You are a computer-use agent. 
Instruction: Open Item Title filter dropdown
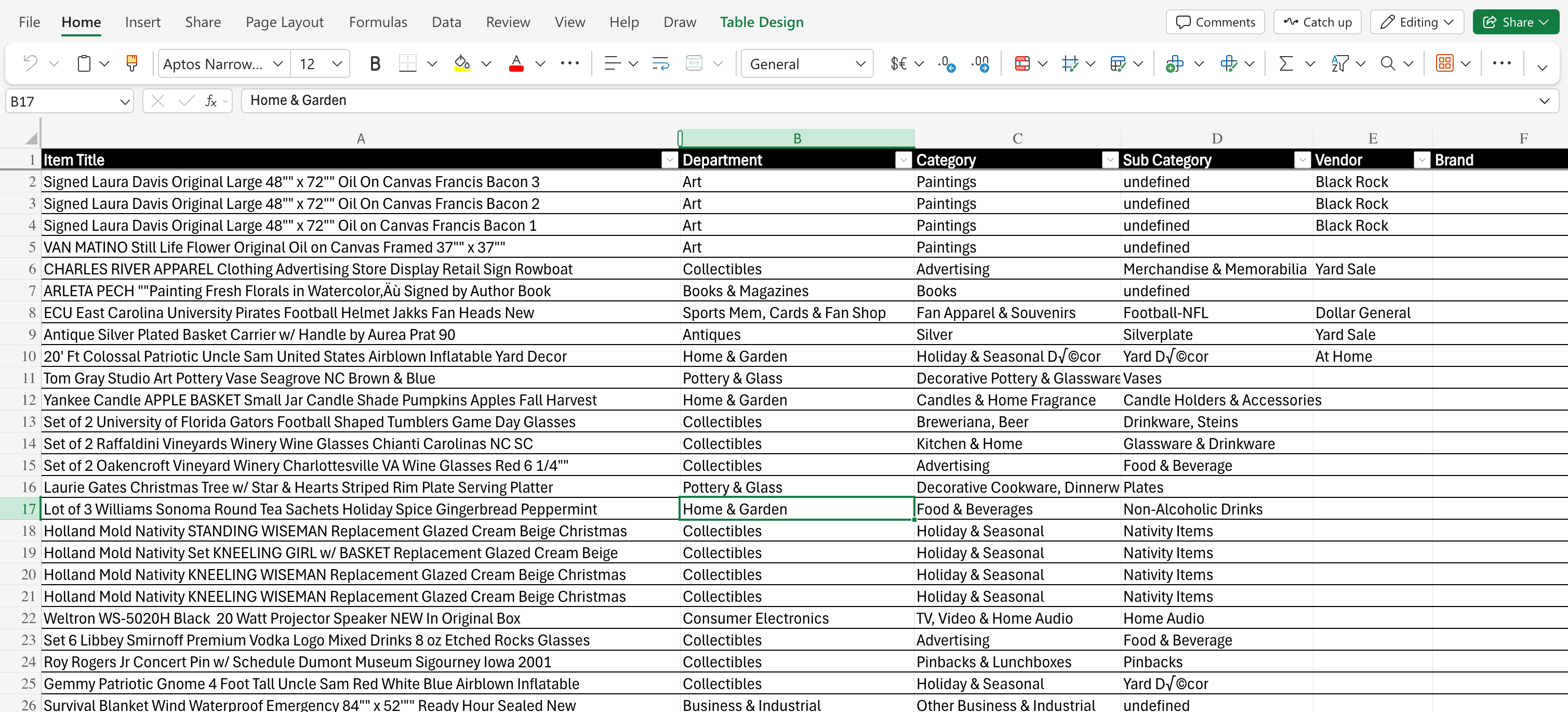669,160
